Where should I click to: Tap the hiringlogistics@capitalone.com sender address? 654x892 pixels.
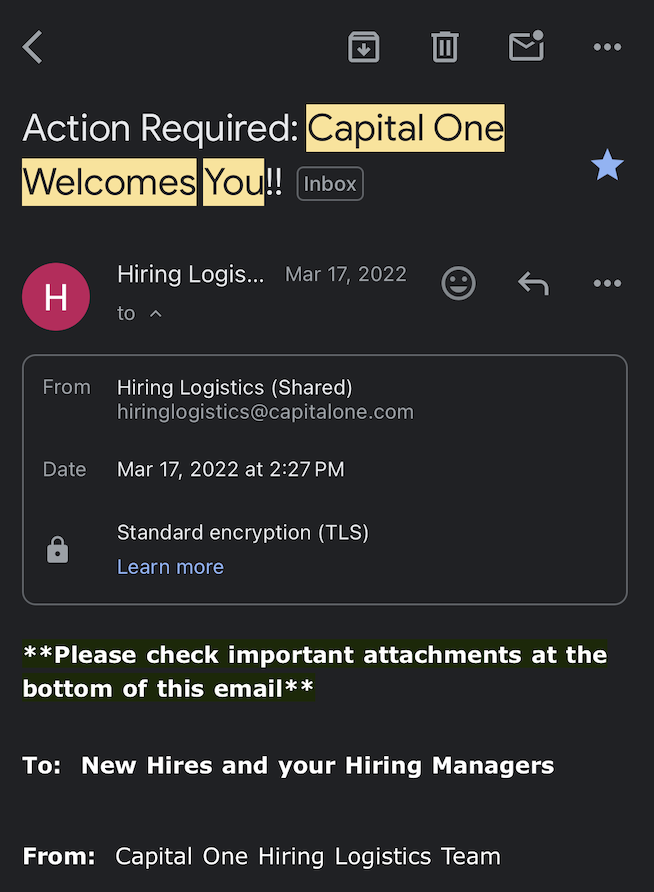(x=265, y=412)
